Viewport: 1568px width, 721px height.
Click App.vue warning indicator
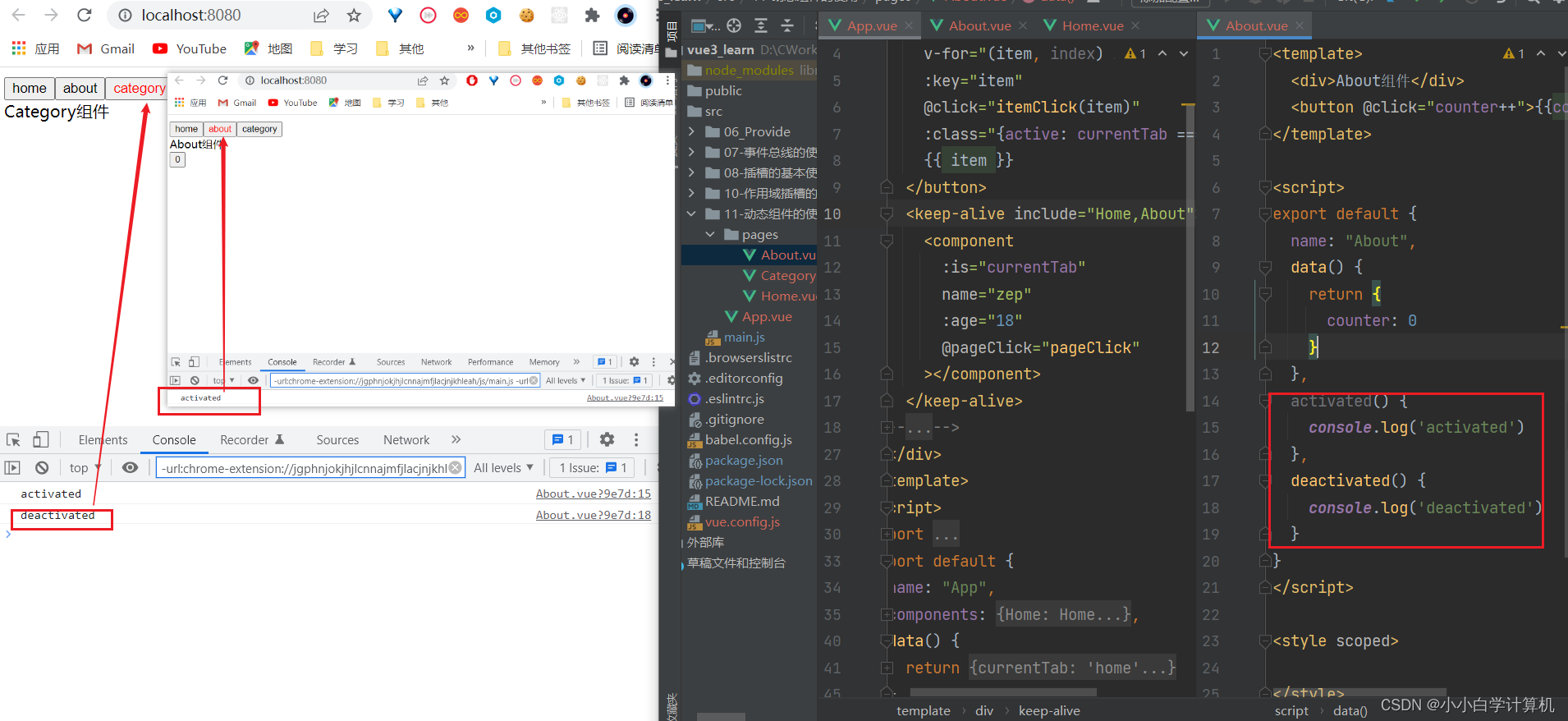(x=1135, y=53)
